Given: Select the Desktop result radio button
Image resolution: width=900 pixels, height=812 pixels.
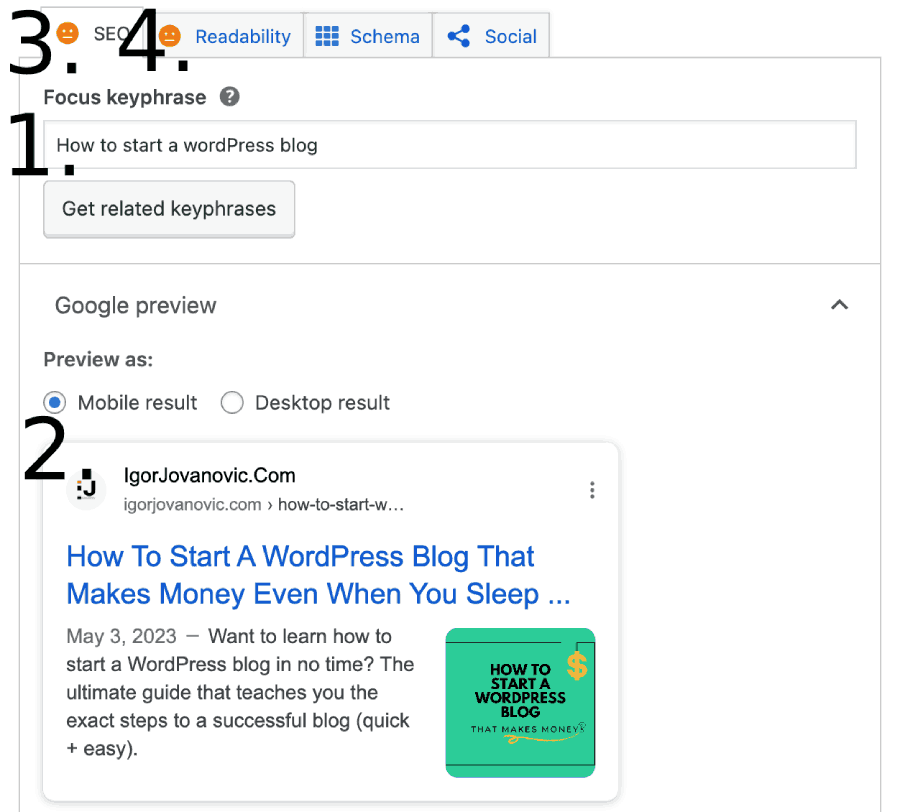Looking at the screenshot, I should point(232,402).
